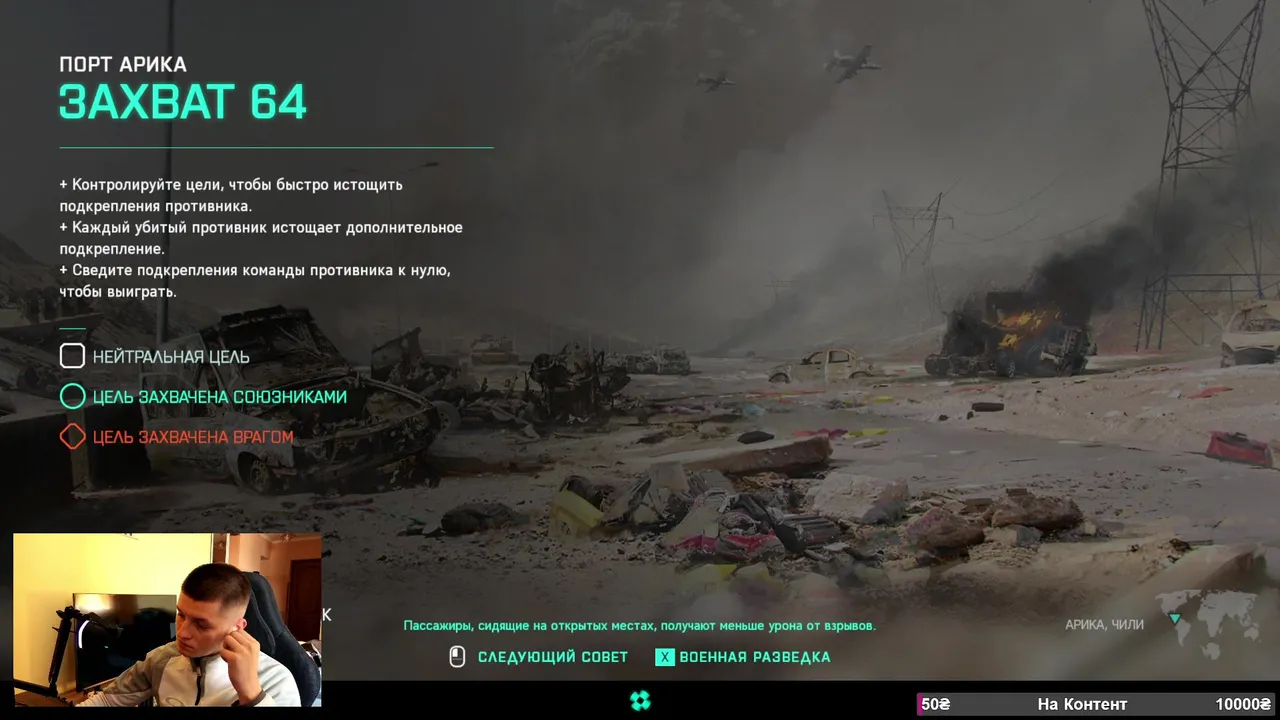Click the '50₴' donation amount
This screenshot has width=1280, height=720.
click(x=935, y=704)
